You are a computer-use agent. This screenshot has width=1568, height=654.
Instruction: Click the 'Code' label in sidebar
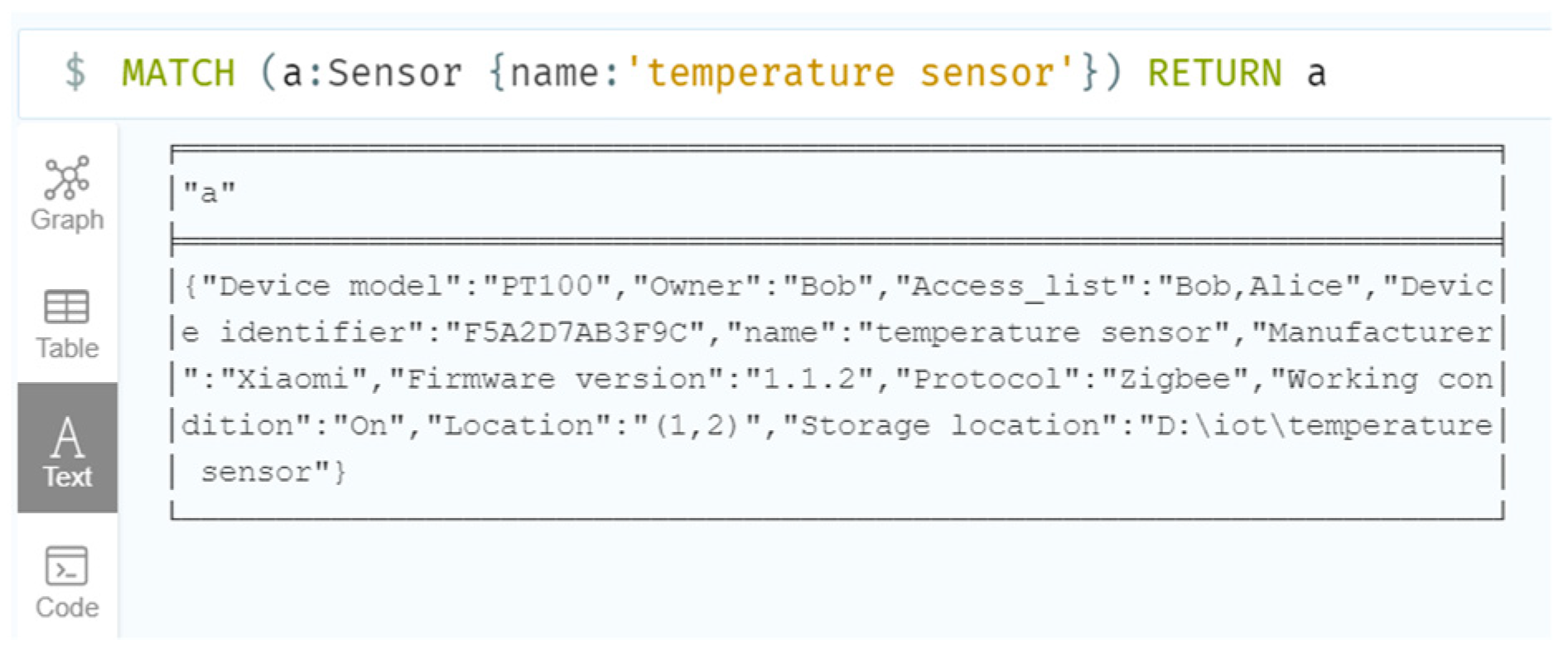click(x=67, y=608)
